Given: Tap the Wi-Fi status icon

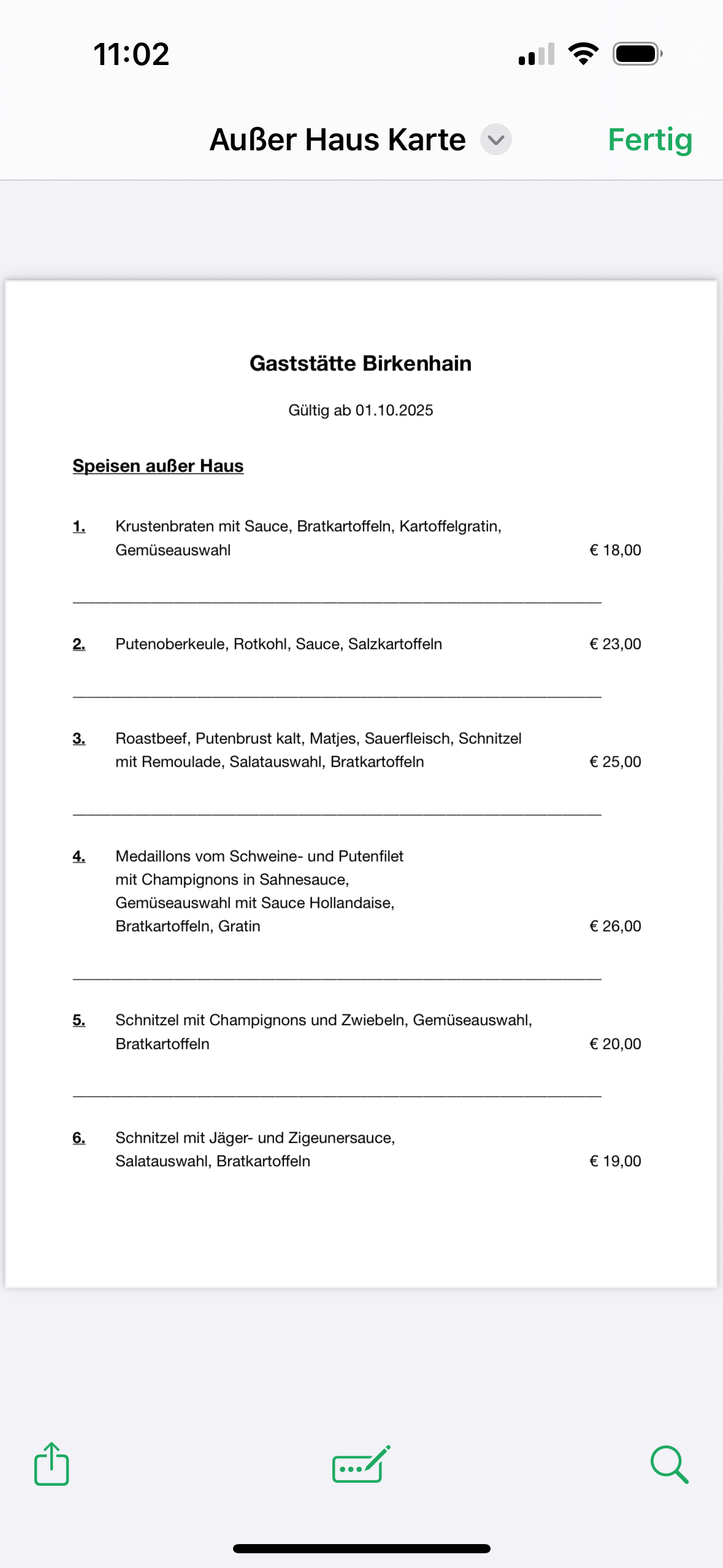Looking at the screenshot, I should (x=583, y=54).
